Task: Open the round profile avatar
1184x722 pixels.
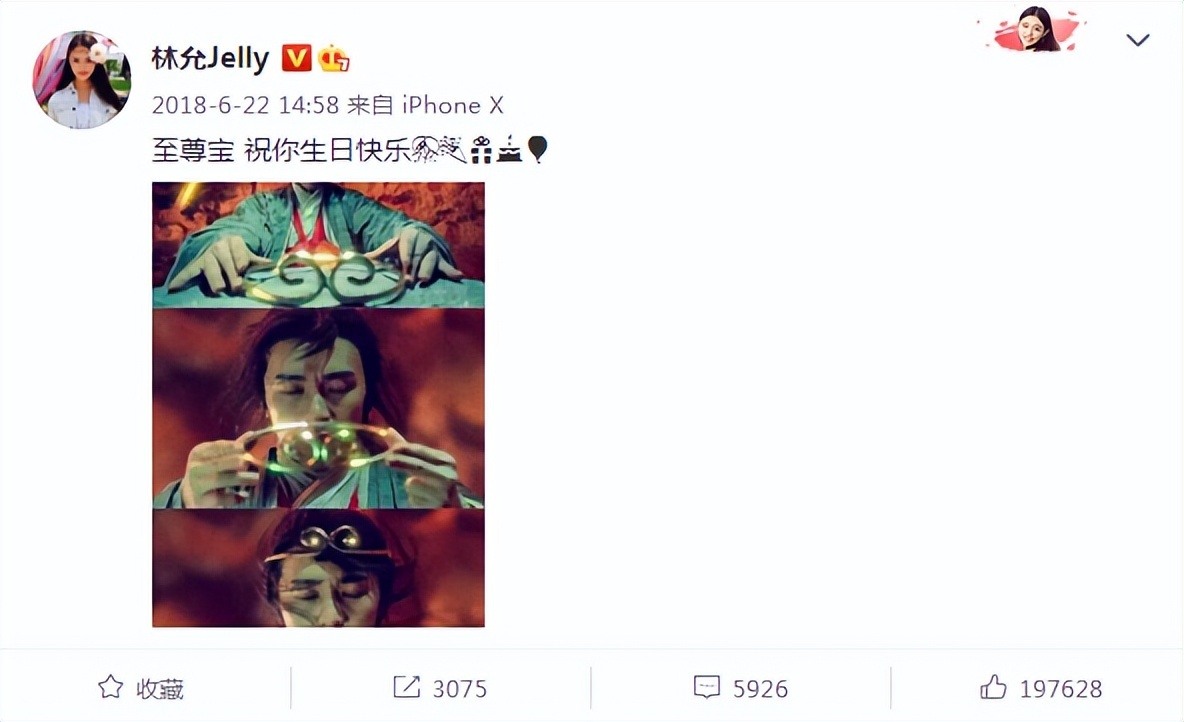Action: [82, 79]
